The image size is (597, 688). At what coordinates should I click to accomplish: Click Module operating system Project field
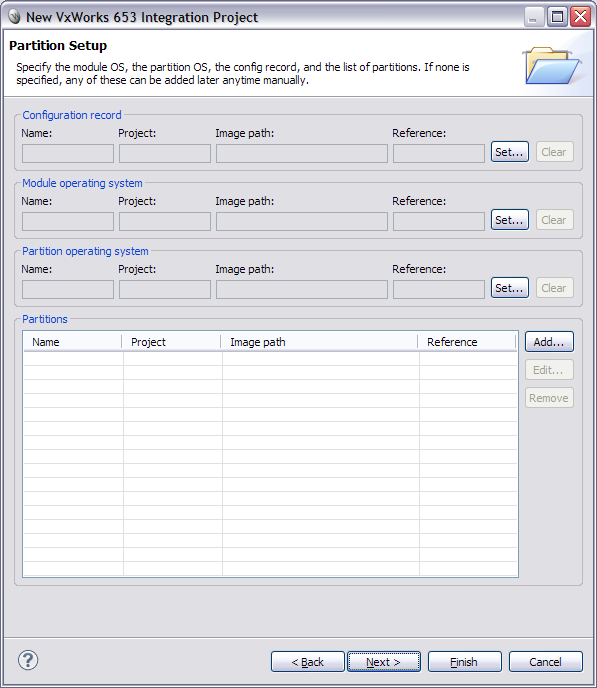(165, 222)
